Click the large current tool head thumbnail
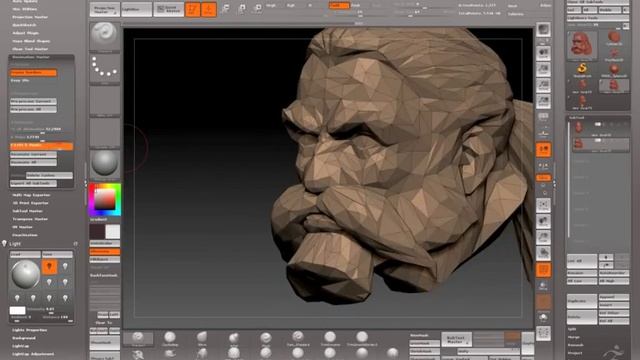This screenshot has width=640, height=360. (x=582, y=45)
